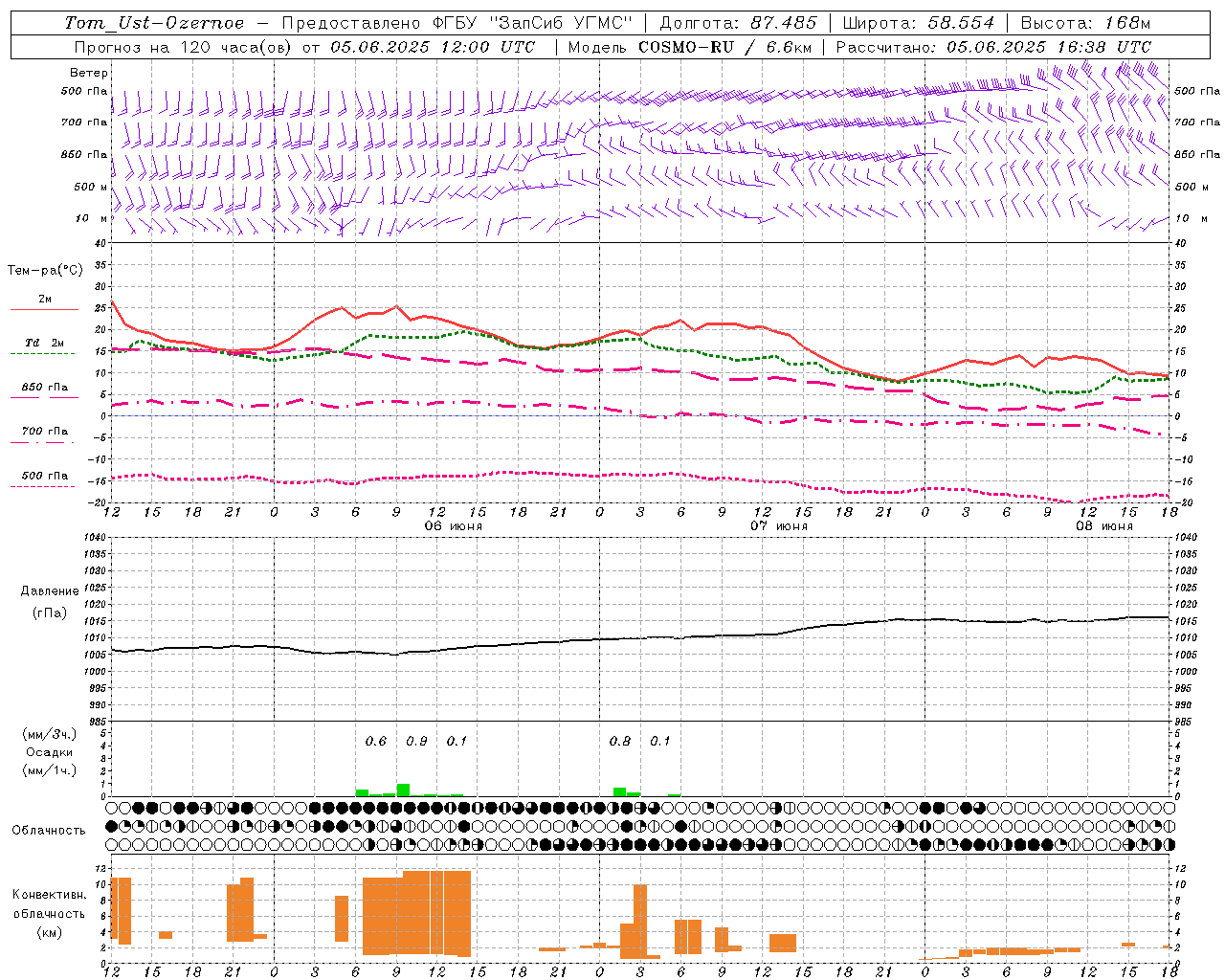
Task: Click the Ветер wind panel label
Action: coord(89,73)
